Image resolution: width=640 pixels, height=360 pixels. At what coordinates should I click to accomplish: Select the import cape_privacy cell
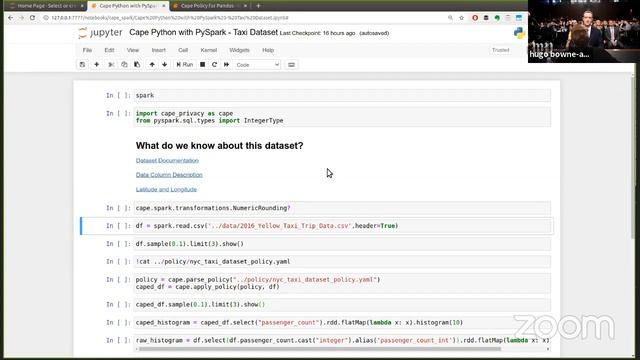[x=342, y=117]
